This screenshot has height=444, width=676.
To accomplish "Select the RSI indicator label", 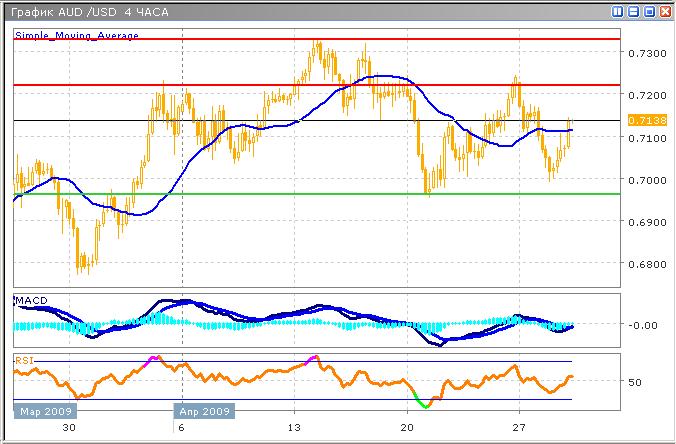I will (x=23, y=357).
